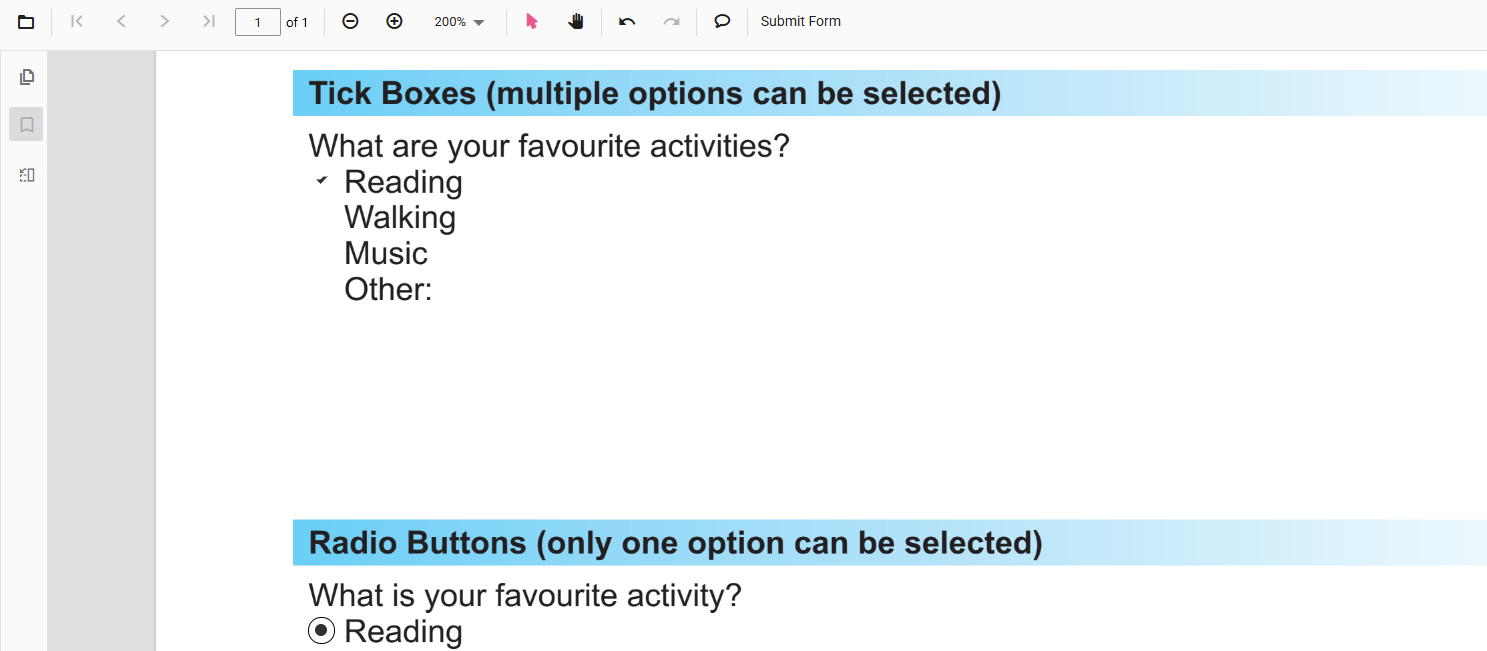Image resolution: width=1487 pixels, height=651 pixels.
Task: Go to the first page
Action: point(77,22)
